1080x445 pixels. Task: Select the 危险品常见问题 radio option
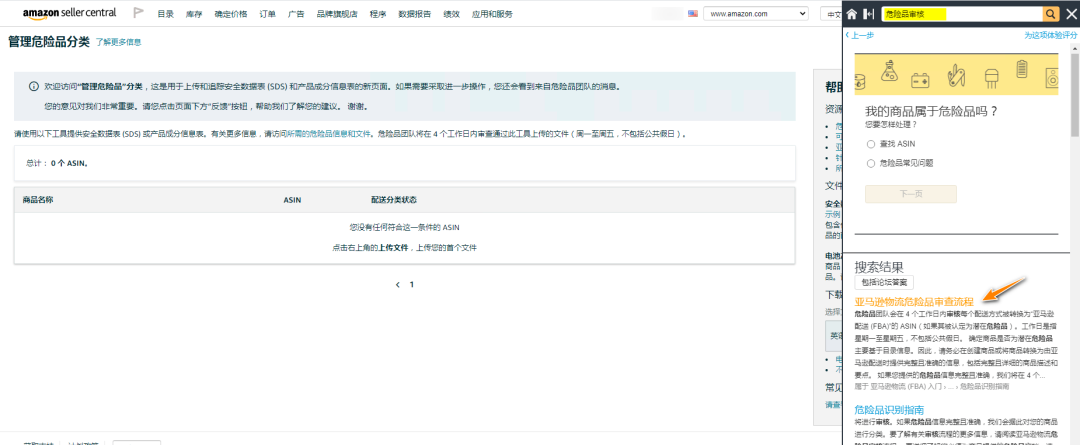click(871, 163)
